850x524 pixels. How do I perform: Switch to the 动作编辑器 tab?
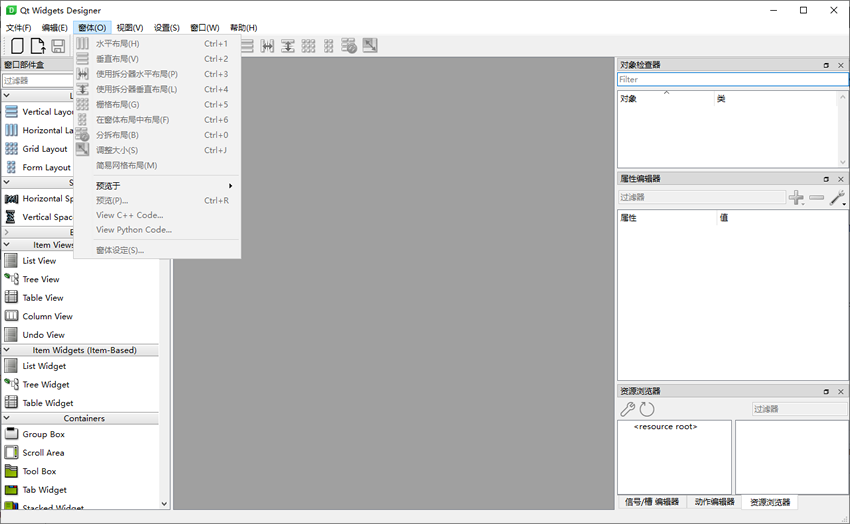(714, 502)
